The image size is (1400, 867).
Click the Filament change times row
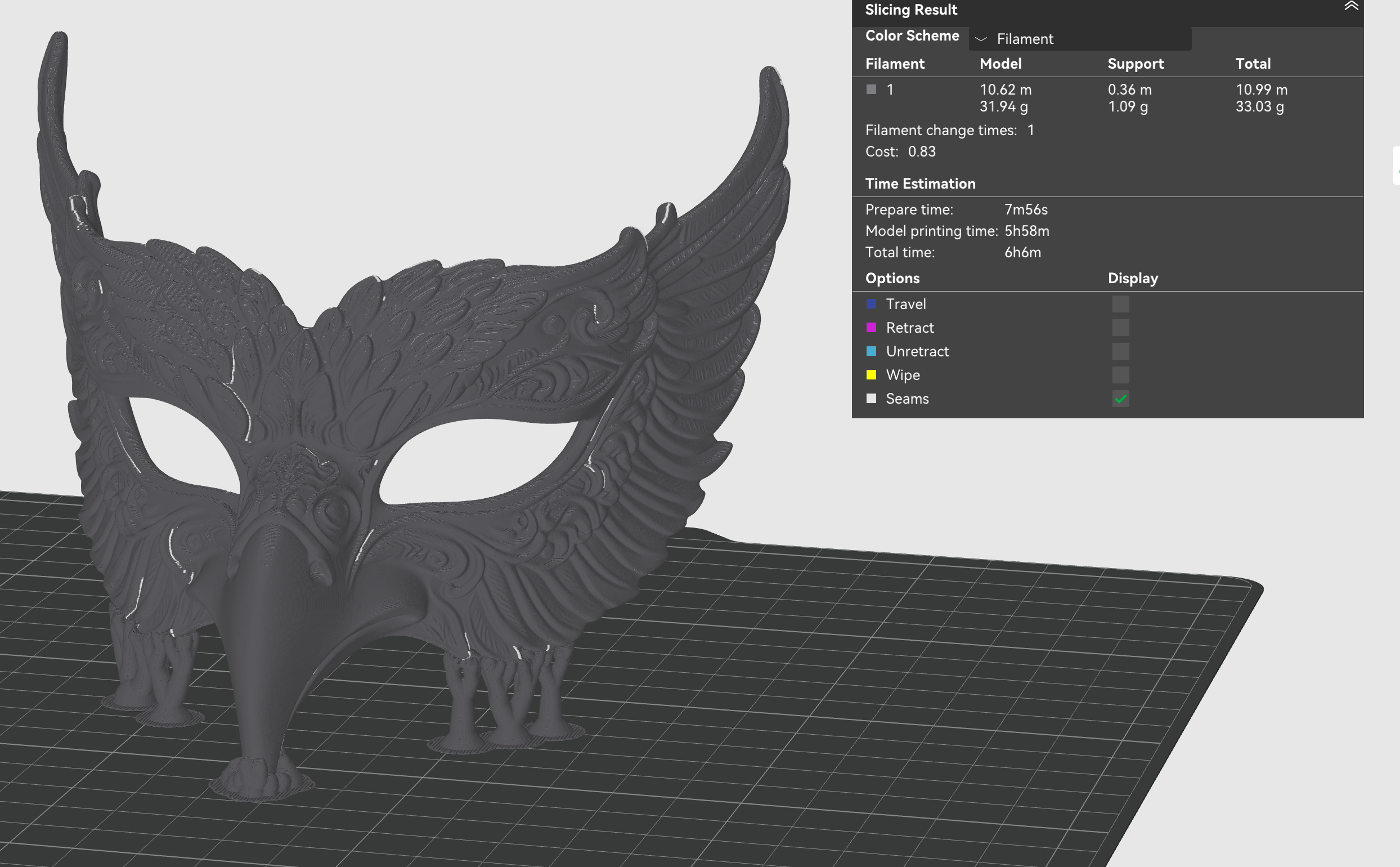[950, 130]
